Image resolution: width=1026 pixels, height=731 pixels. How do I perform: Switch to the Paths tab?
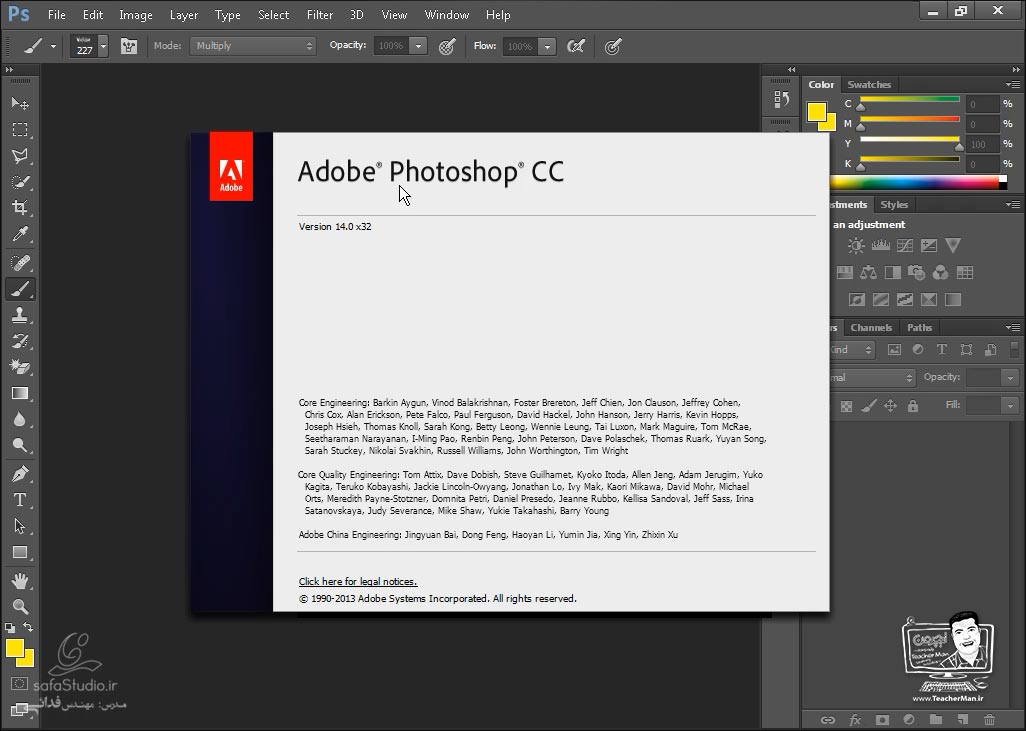click(919, 327)
